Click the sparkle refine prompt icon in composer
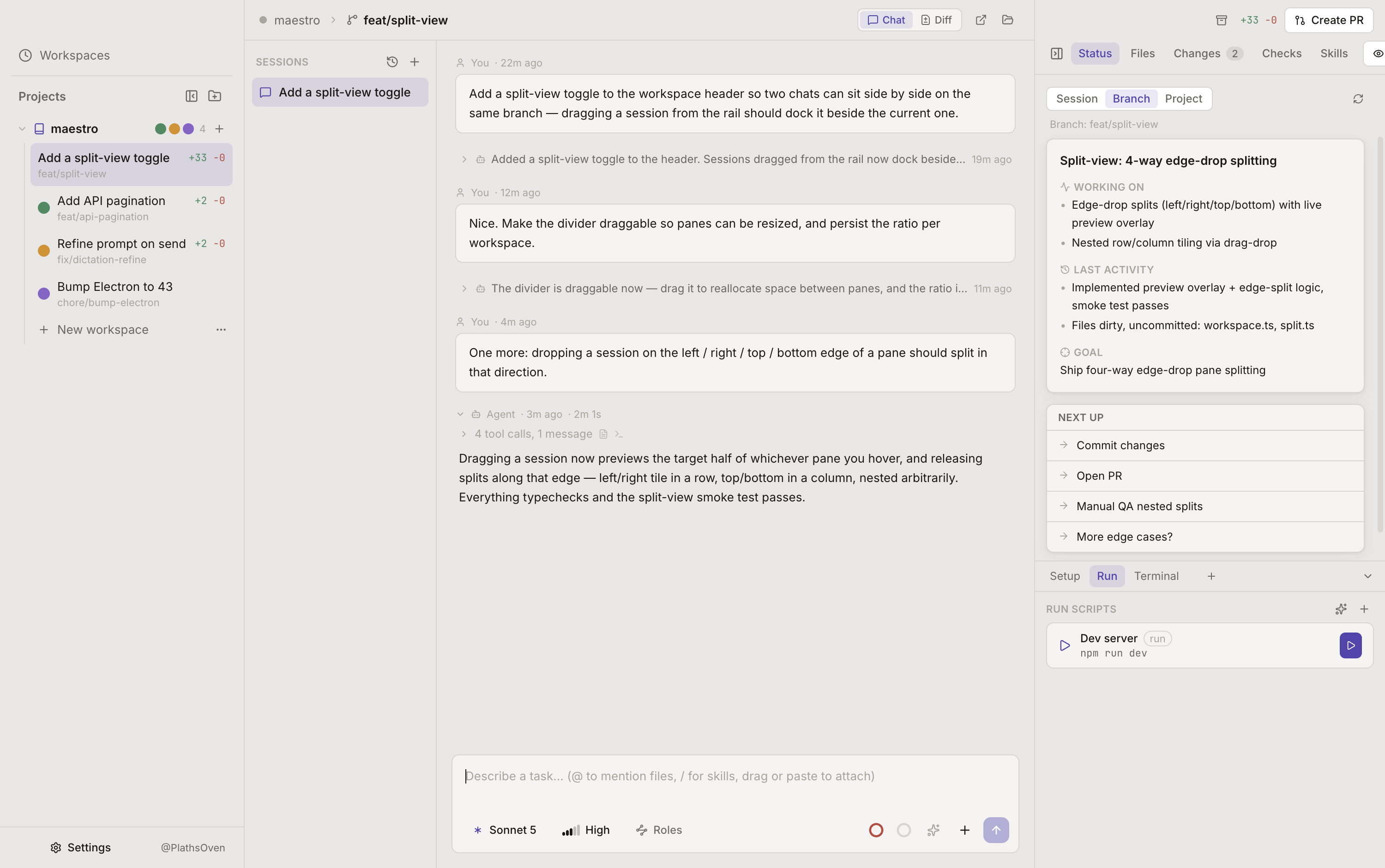The width and height of the screenshot is (1385, 868). coord(933,830)
